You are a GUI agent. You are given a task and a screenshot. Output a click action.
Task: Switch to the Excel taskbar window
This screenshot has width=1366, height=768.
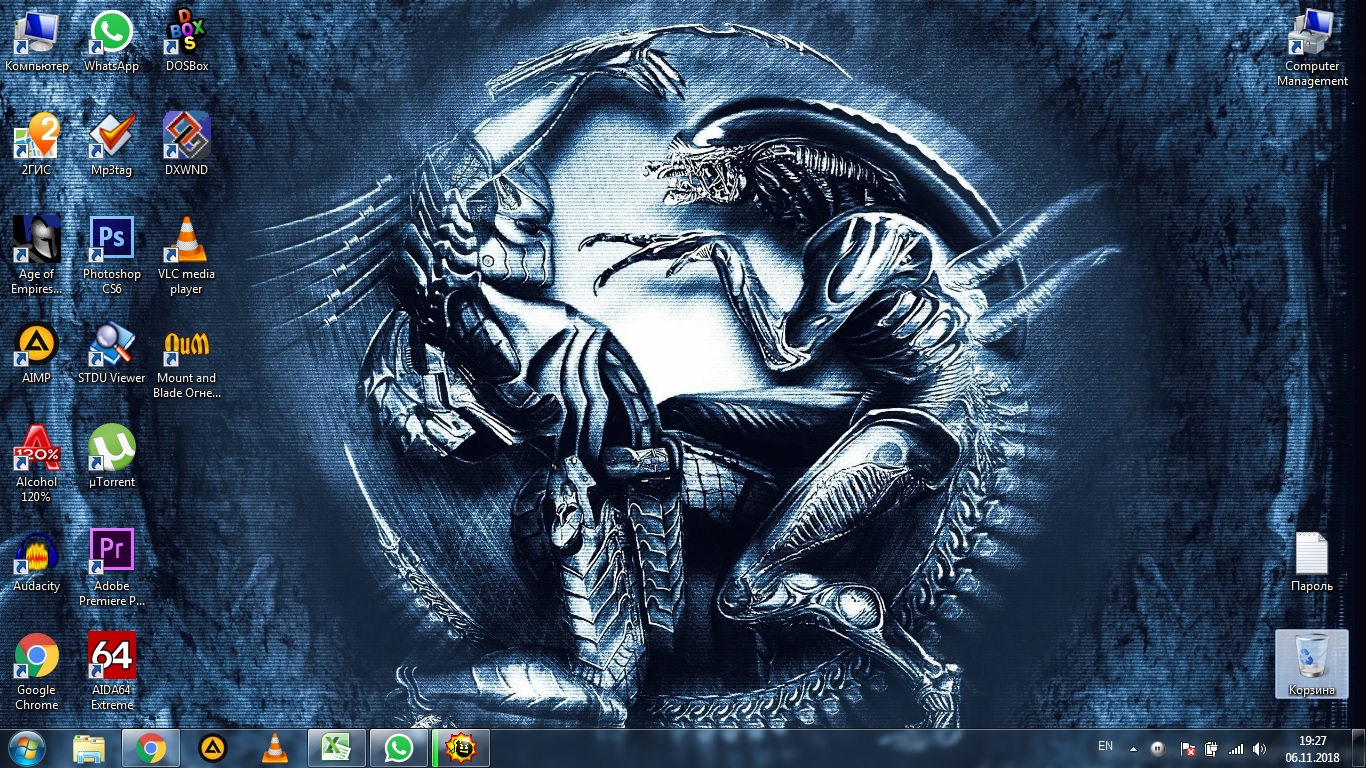[x=337, y=748]
